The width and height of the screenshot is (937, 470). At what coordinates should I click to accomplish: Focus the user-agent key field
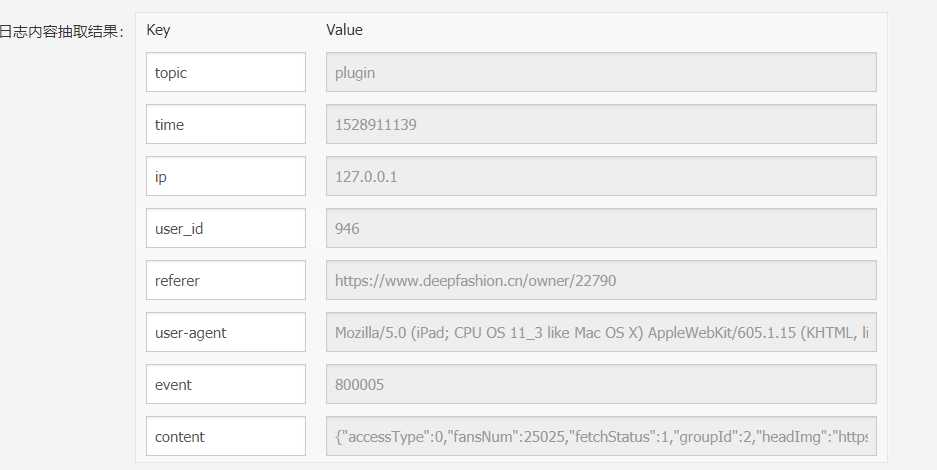point(225,333)
